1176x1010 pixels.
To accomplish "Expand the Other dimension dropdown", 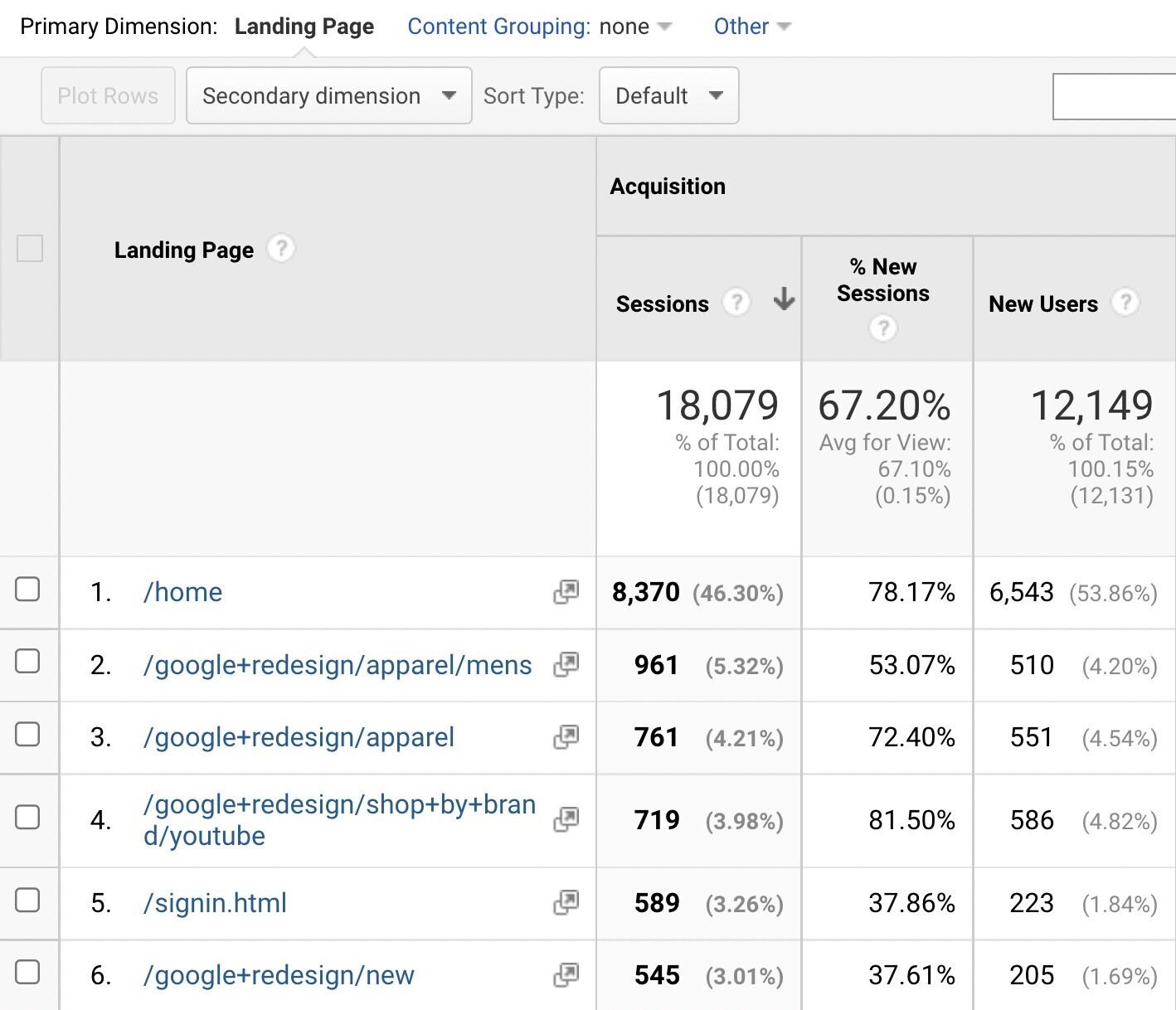I will pos(752,27).
